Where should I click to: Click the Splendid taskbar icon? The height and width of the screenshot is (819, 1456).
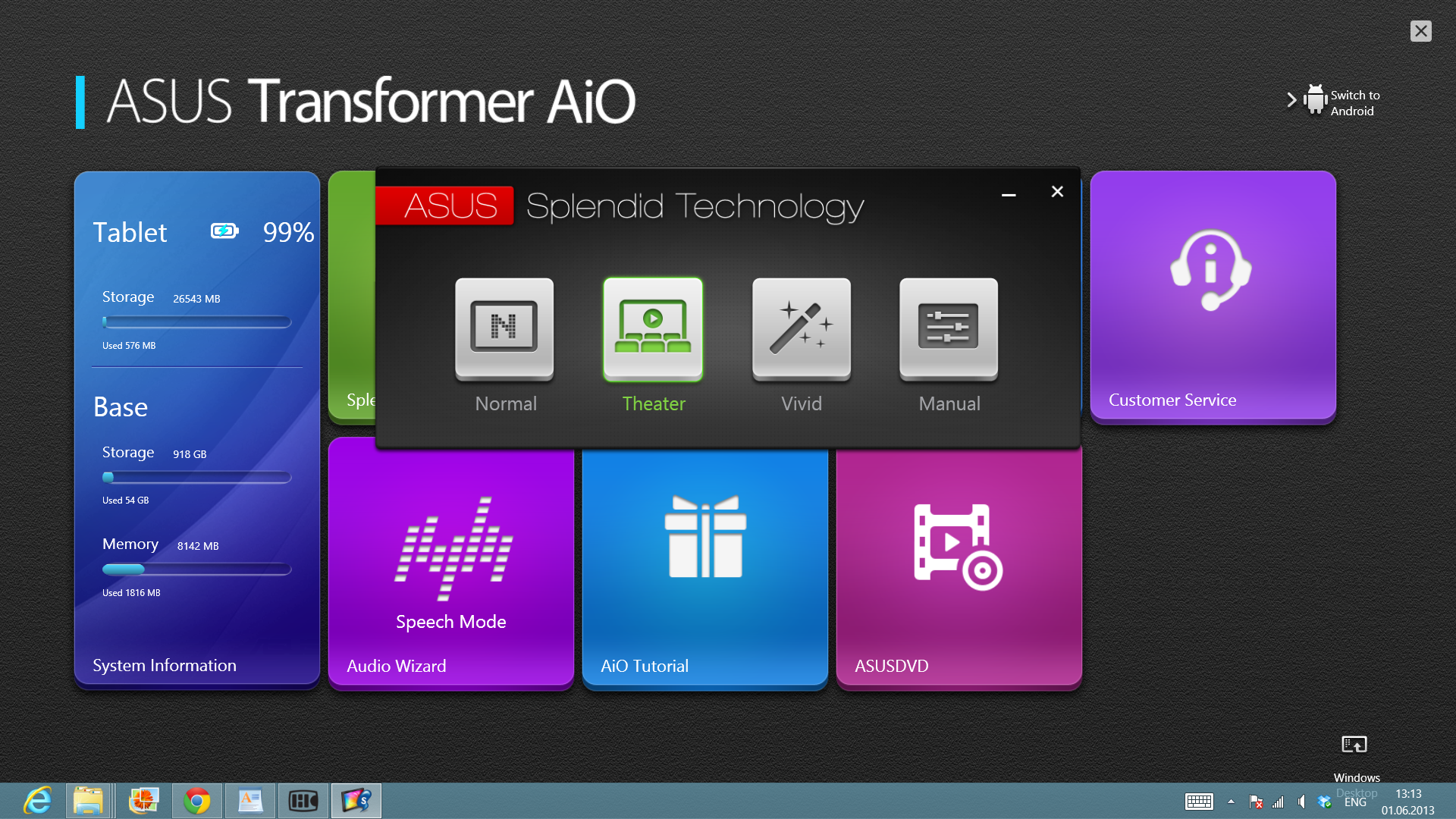(x=356, y=801)
